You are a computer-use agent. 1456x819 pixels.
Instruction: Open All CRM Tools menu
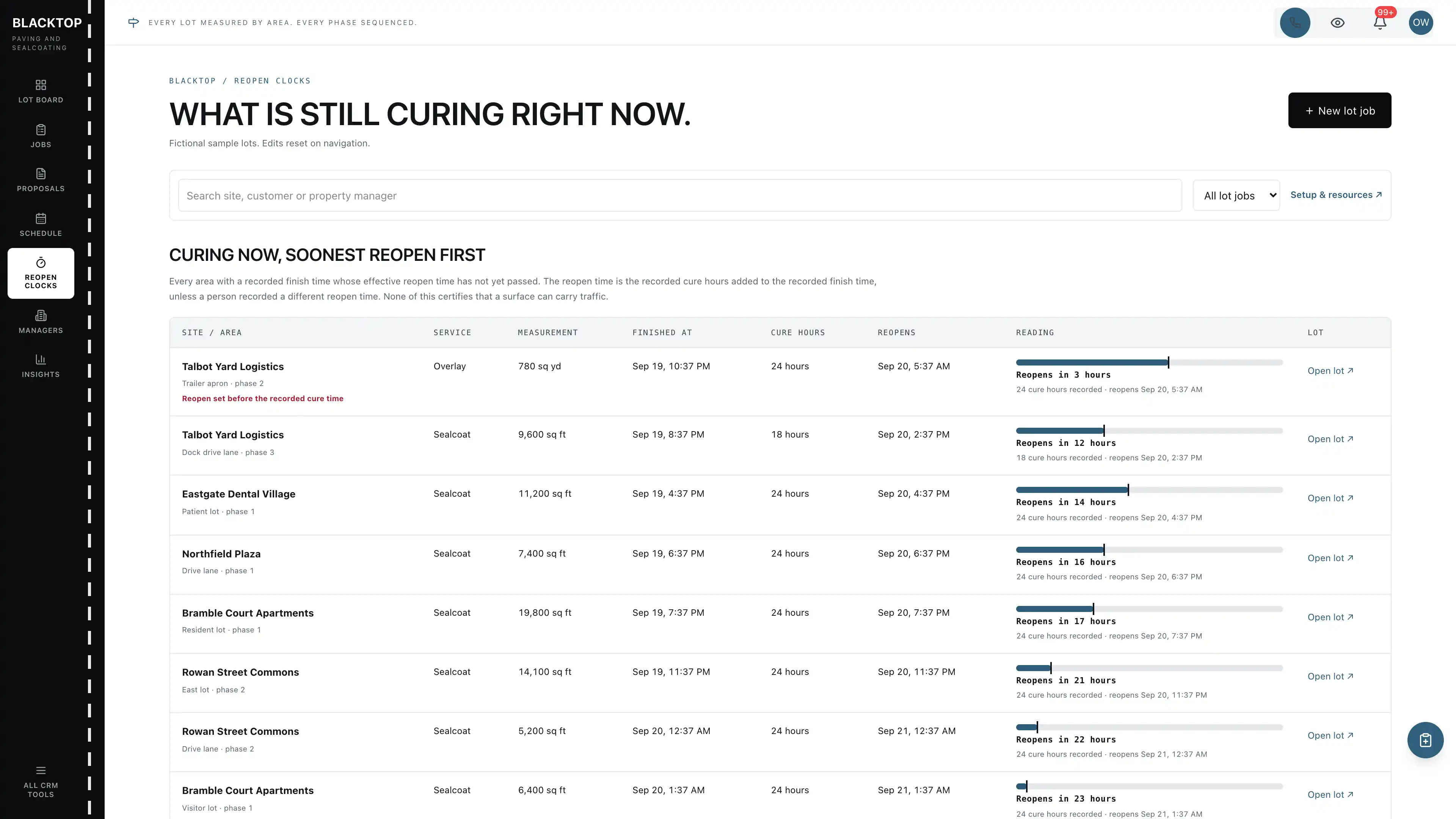point(41,782)
